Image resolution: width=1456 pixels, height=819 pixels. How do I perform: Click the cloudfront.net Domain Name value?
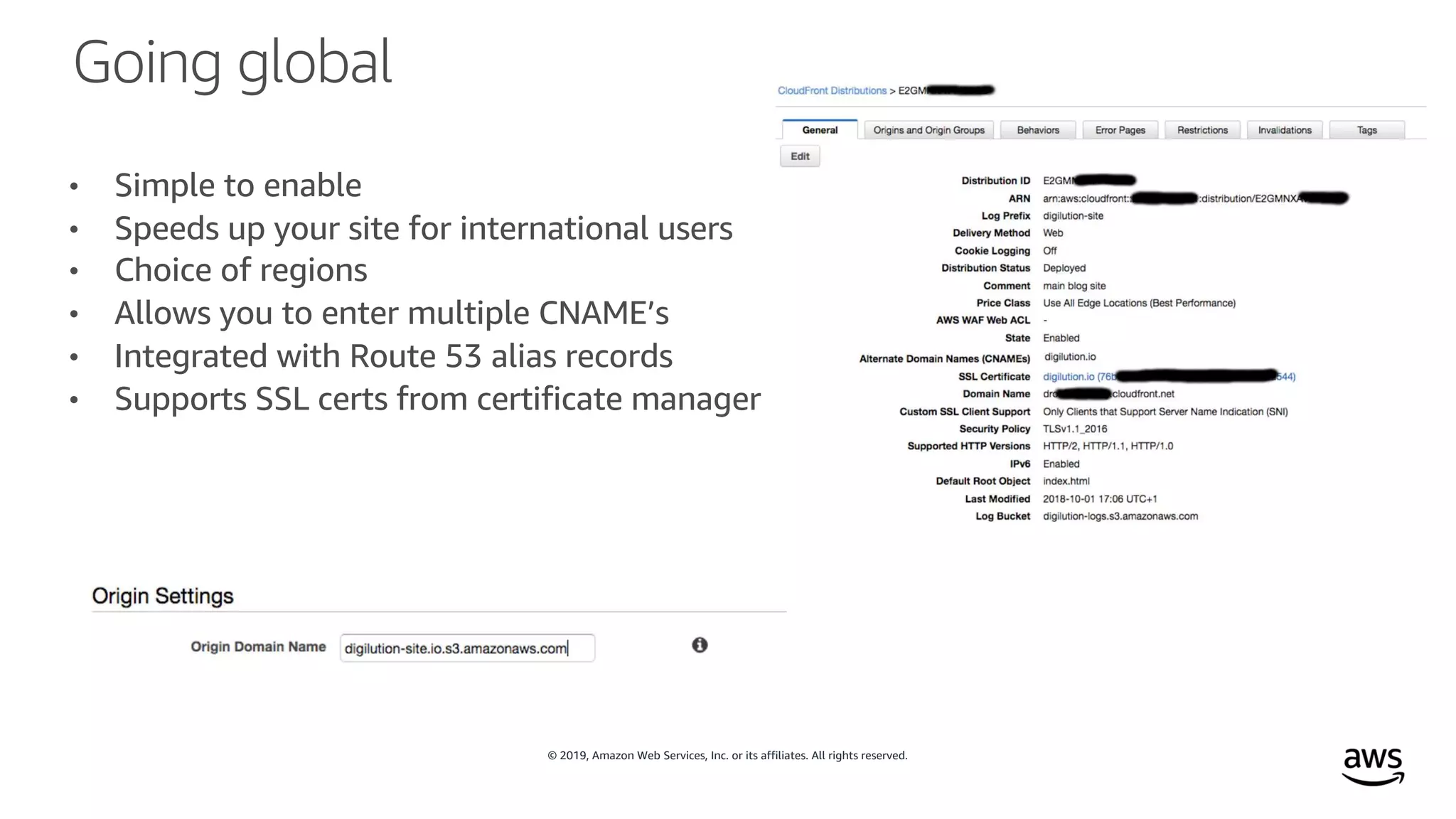1108,394
